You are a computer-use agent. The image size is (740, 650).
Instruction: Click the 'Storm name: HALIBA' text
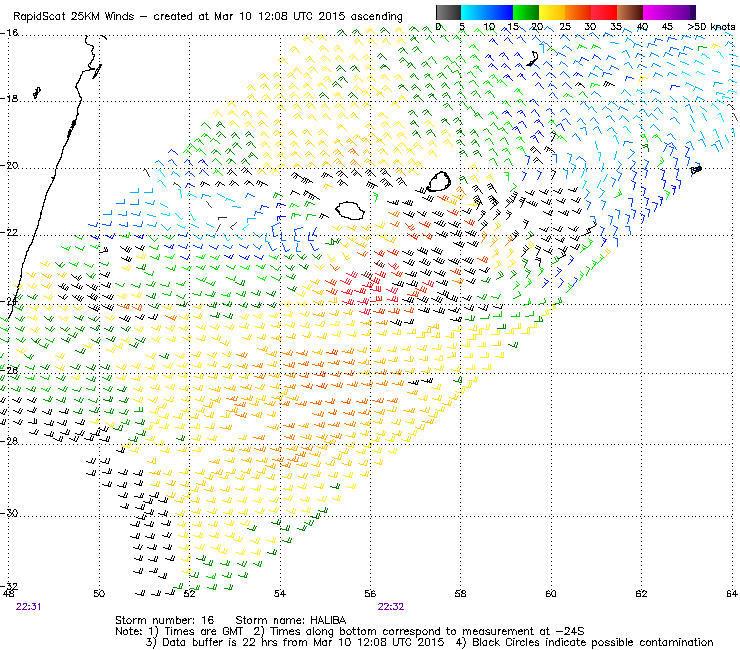click(291, 620)
